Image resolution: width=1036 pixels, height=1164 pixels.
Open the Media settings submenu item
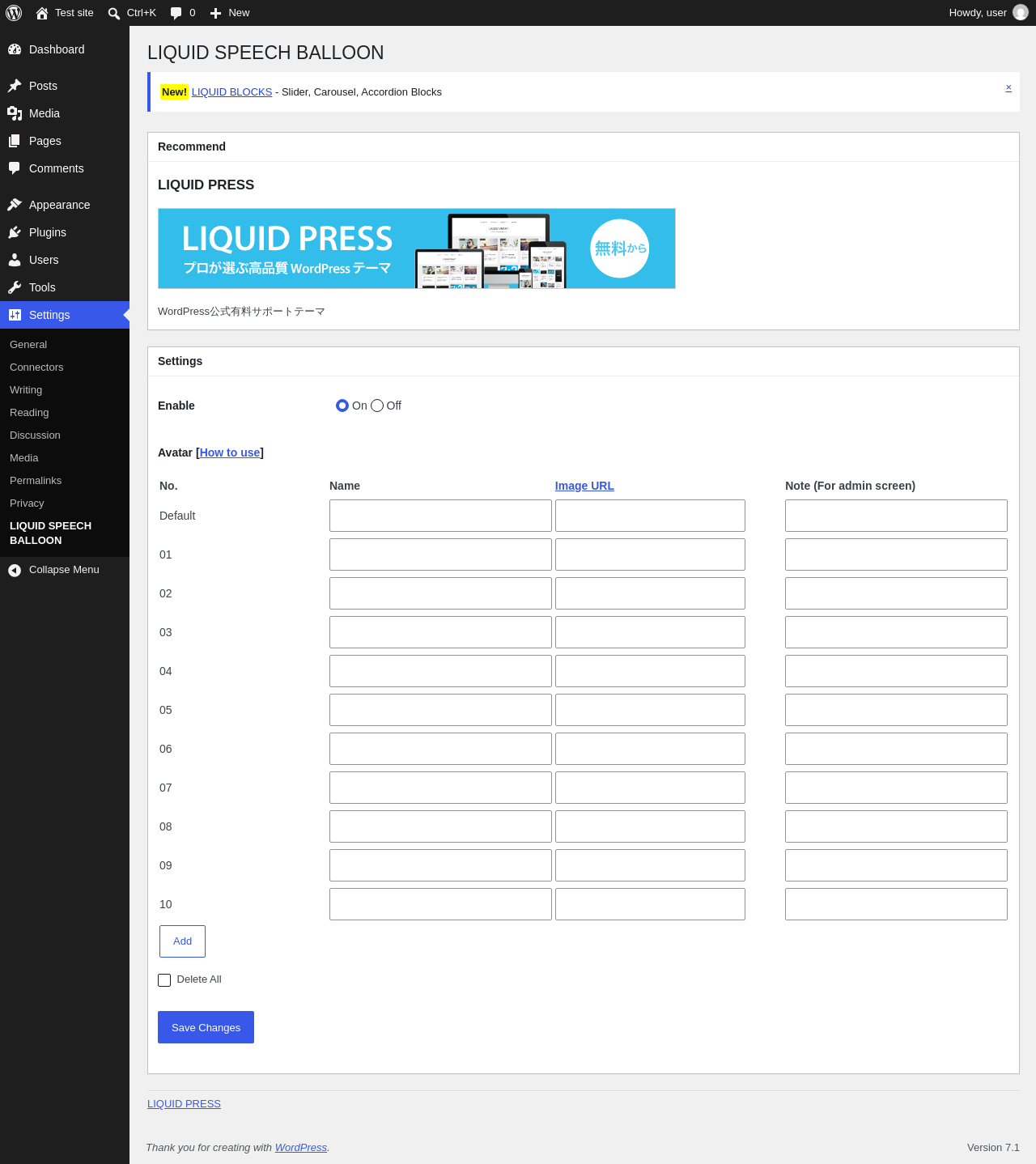pyautogui.click(x=24, y=458)
